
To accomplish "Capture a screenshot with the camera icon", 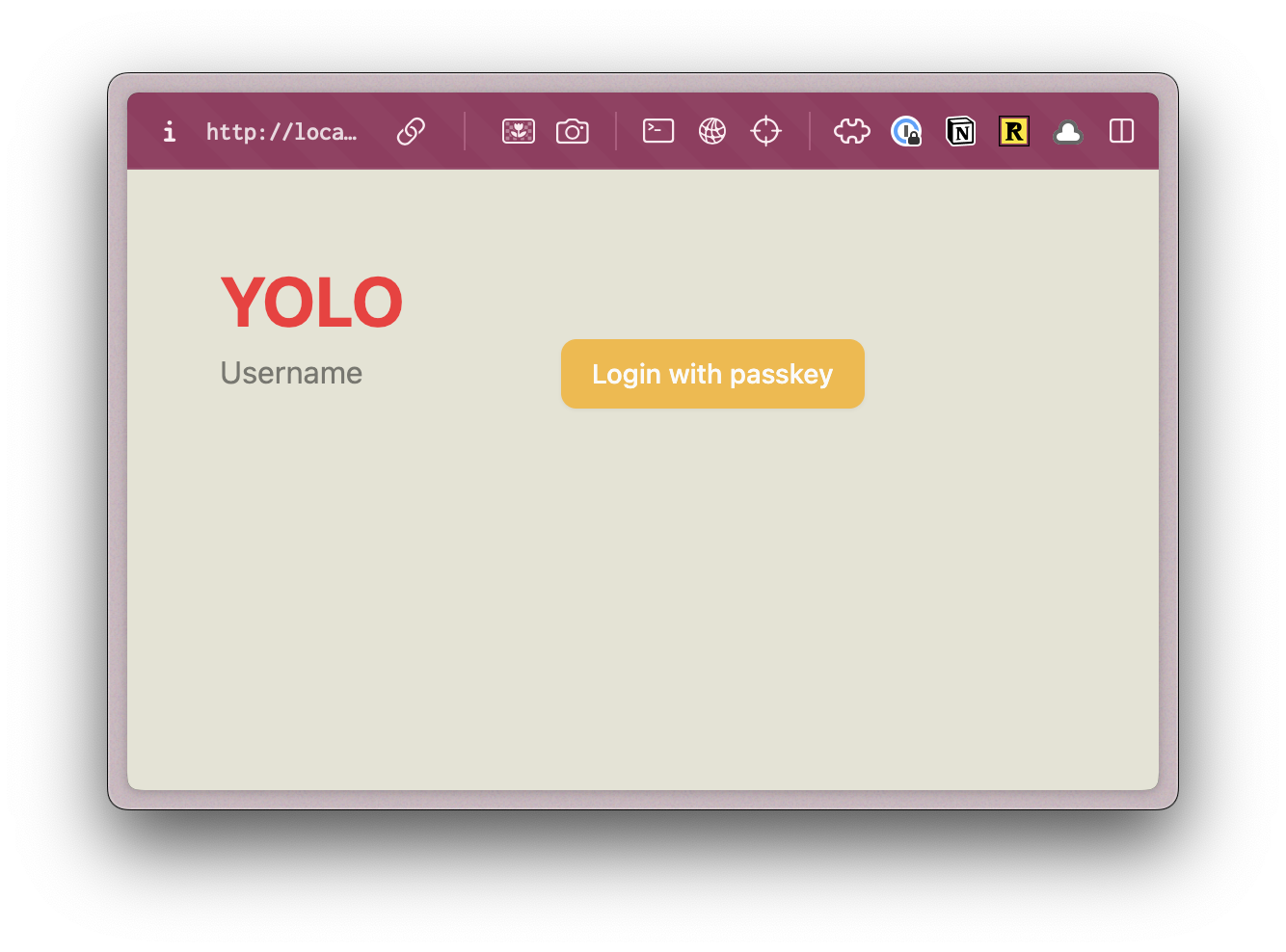I will tap(573, 131).
